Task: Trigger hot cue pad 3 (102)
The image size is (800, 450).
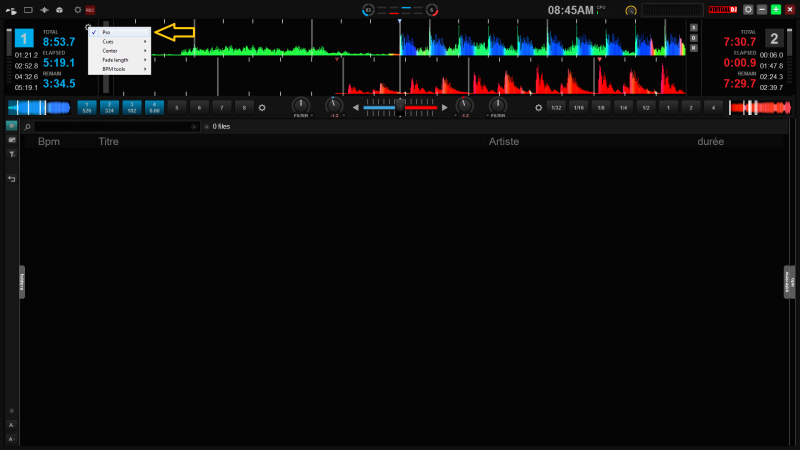Action: point(132,108)
